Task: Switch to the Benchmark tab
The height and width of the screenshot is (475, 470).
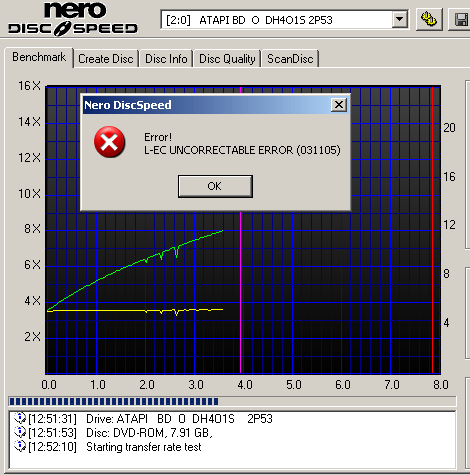Action: (x=39, y=57)
